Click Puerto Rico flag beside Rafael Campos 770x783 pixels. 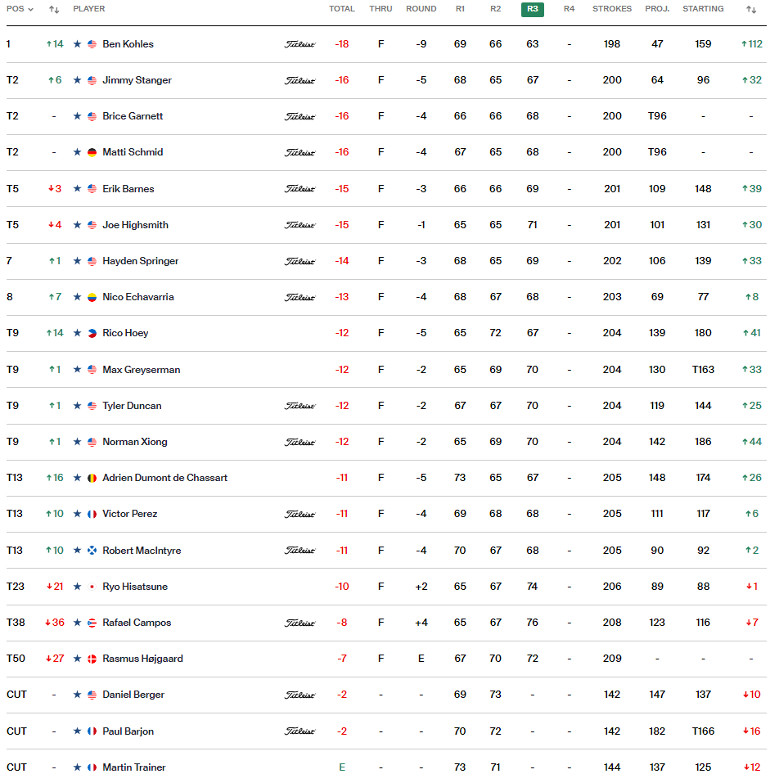pyautogui.click(x=92, y=623)
